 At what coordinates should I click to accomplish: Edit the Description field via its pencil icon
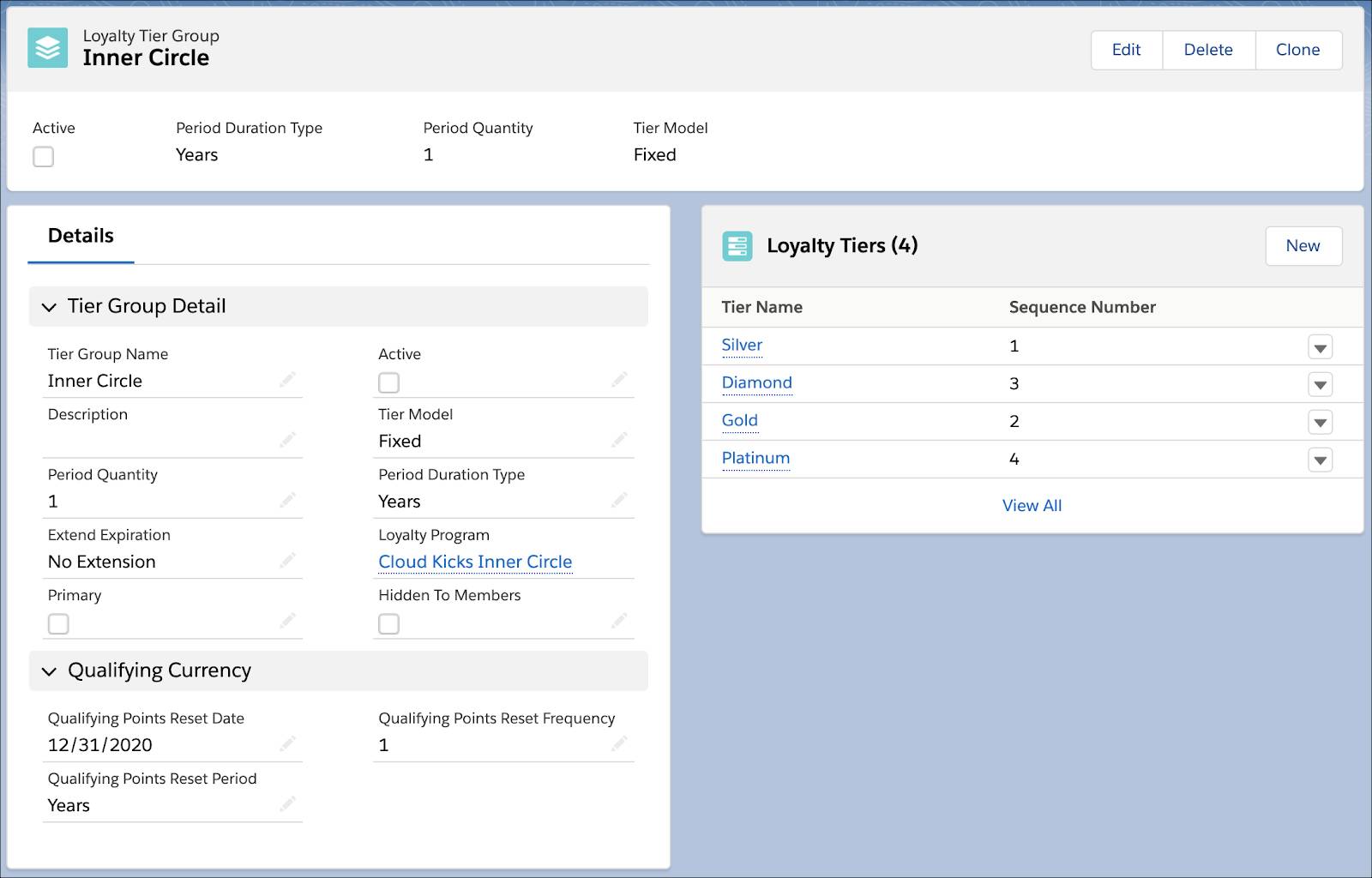coord(288,440)
